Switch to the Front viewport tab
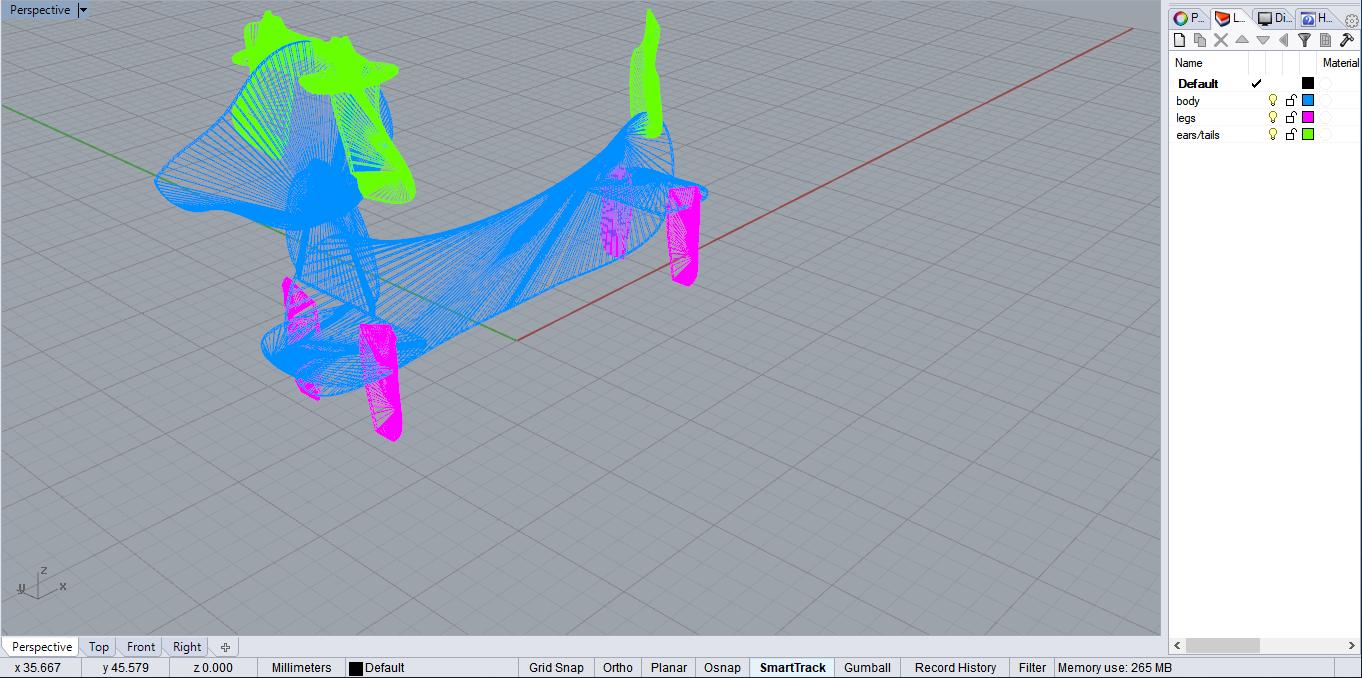 (141, 647)
